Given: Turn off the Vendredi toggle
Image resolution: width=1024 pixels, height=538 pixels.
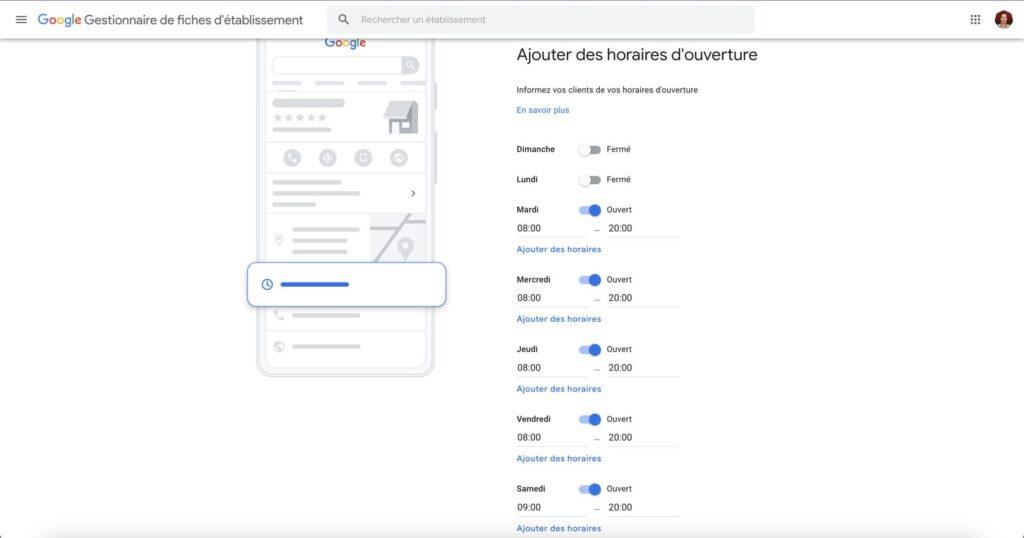Looking at the screenshot, I should pyautogui.click(x=590, y=420).
